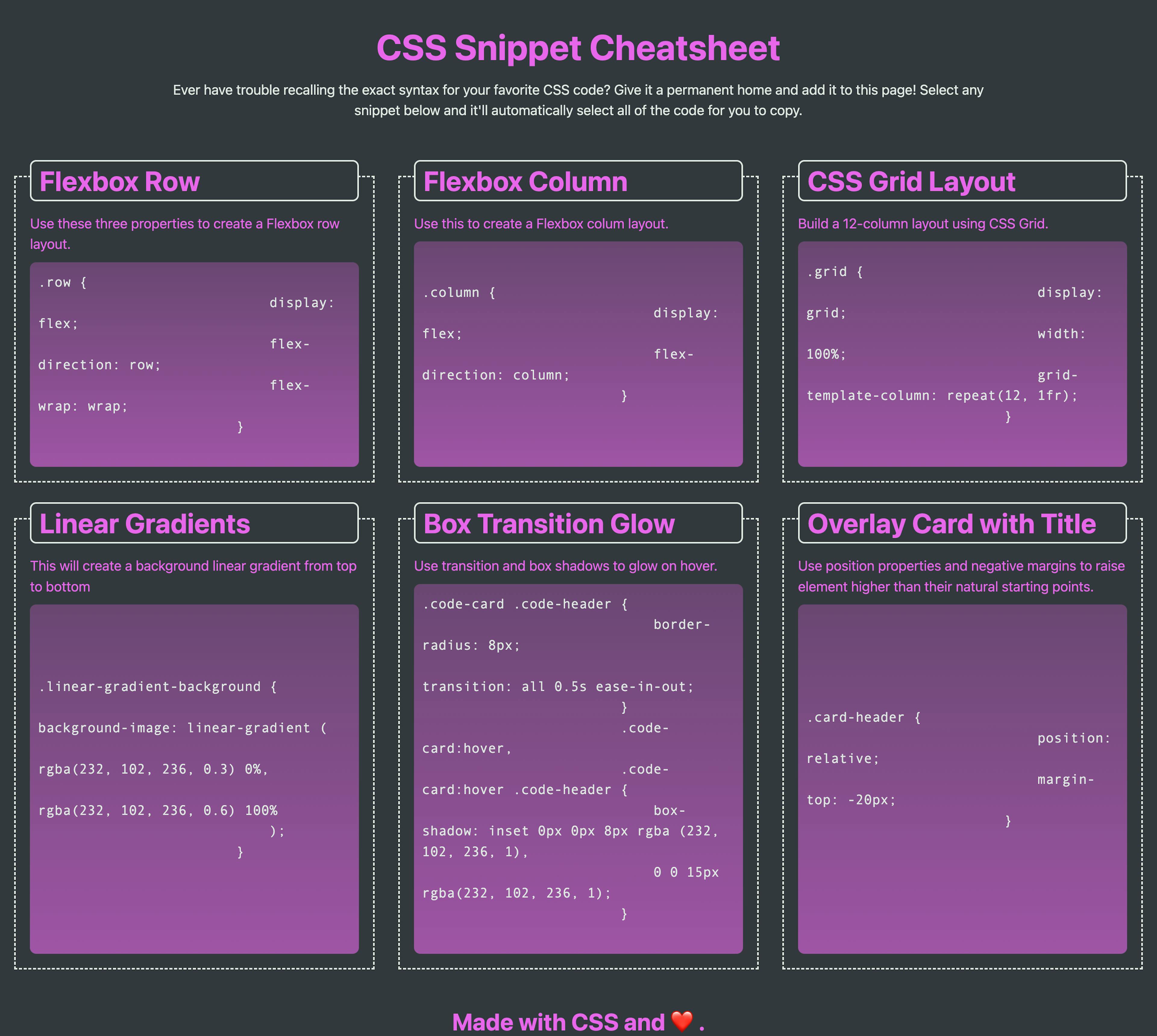
Task: Click 'rgba(232, 102, 236, 0.6) 100%' line
Action: [158, 811]
